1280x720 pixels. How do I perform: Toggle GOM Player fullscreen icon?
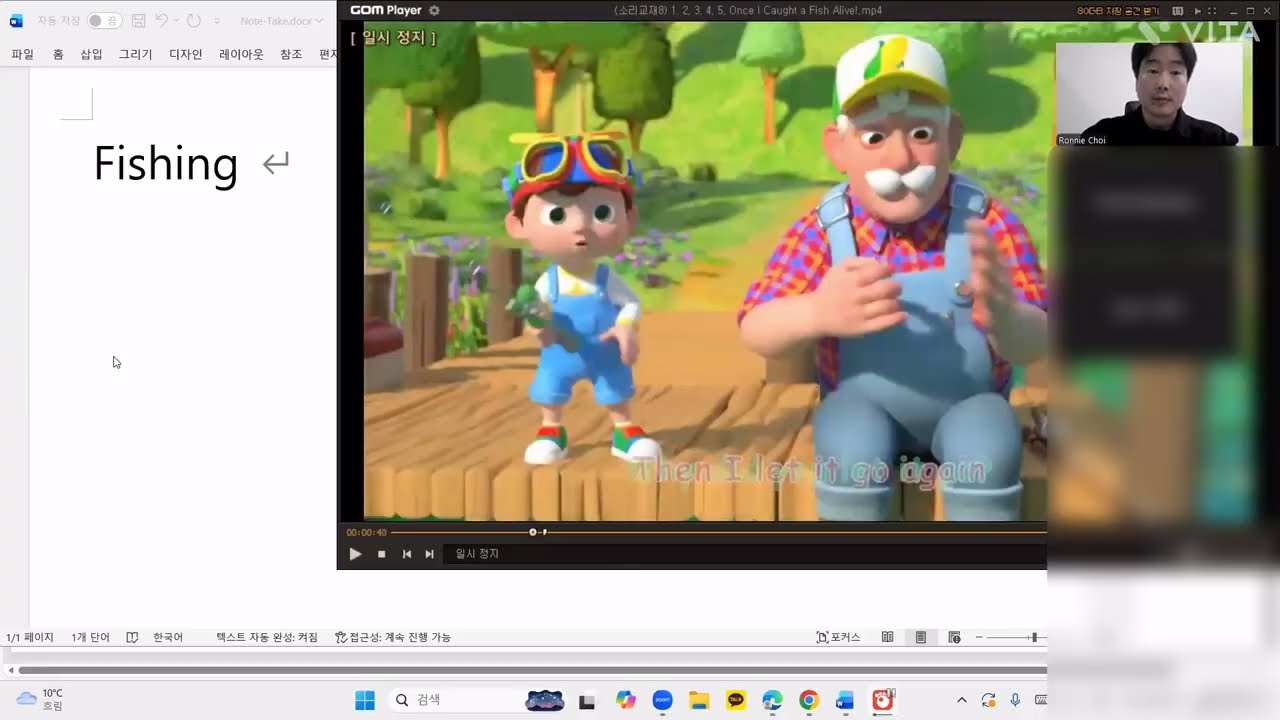[x=1212, y=10]
